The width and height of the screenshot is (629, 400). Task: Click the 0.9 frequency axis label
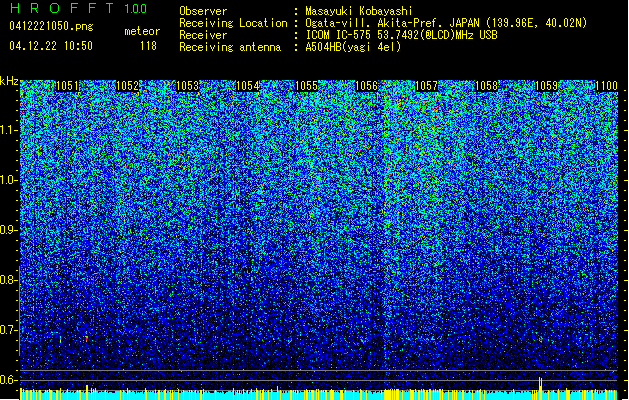coord(9,230)
